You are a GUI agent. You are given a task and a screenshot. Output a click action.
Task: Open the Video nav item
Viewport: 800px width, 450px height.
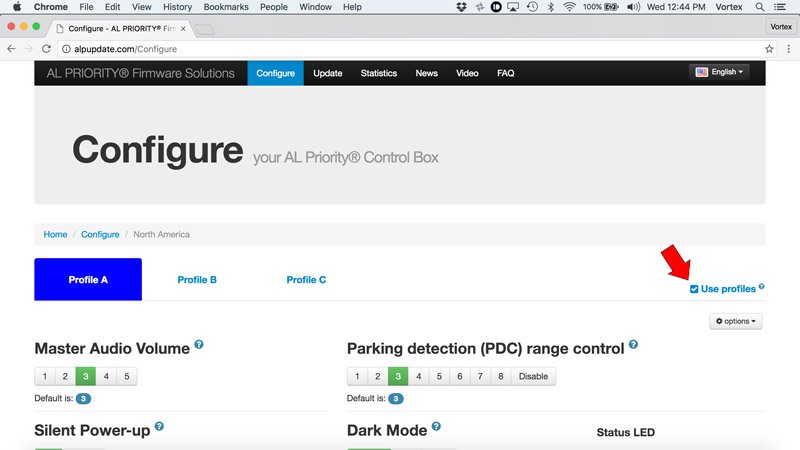tap(467, 73)
